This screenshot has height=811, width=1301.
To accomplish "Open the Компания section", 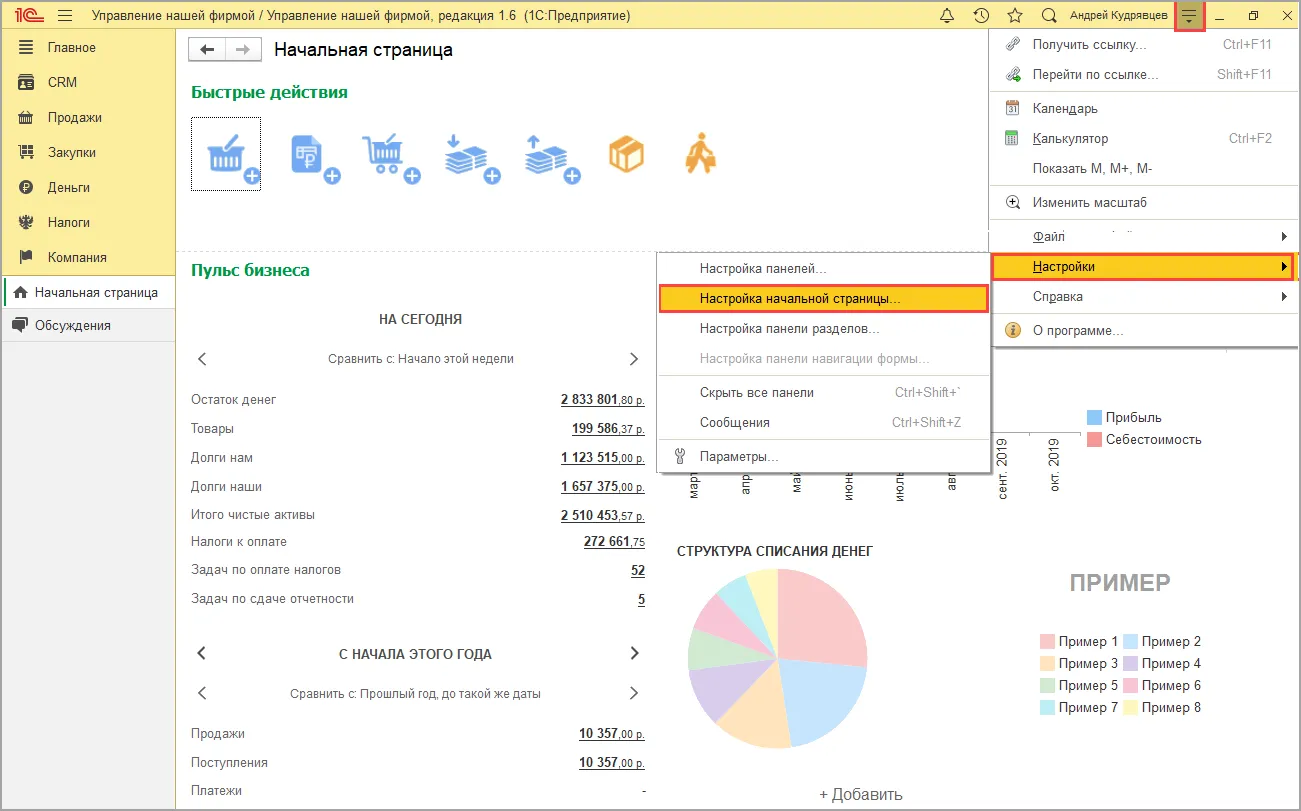I will (88, 257).
